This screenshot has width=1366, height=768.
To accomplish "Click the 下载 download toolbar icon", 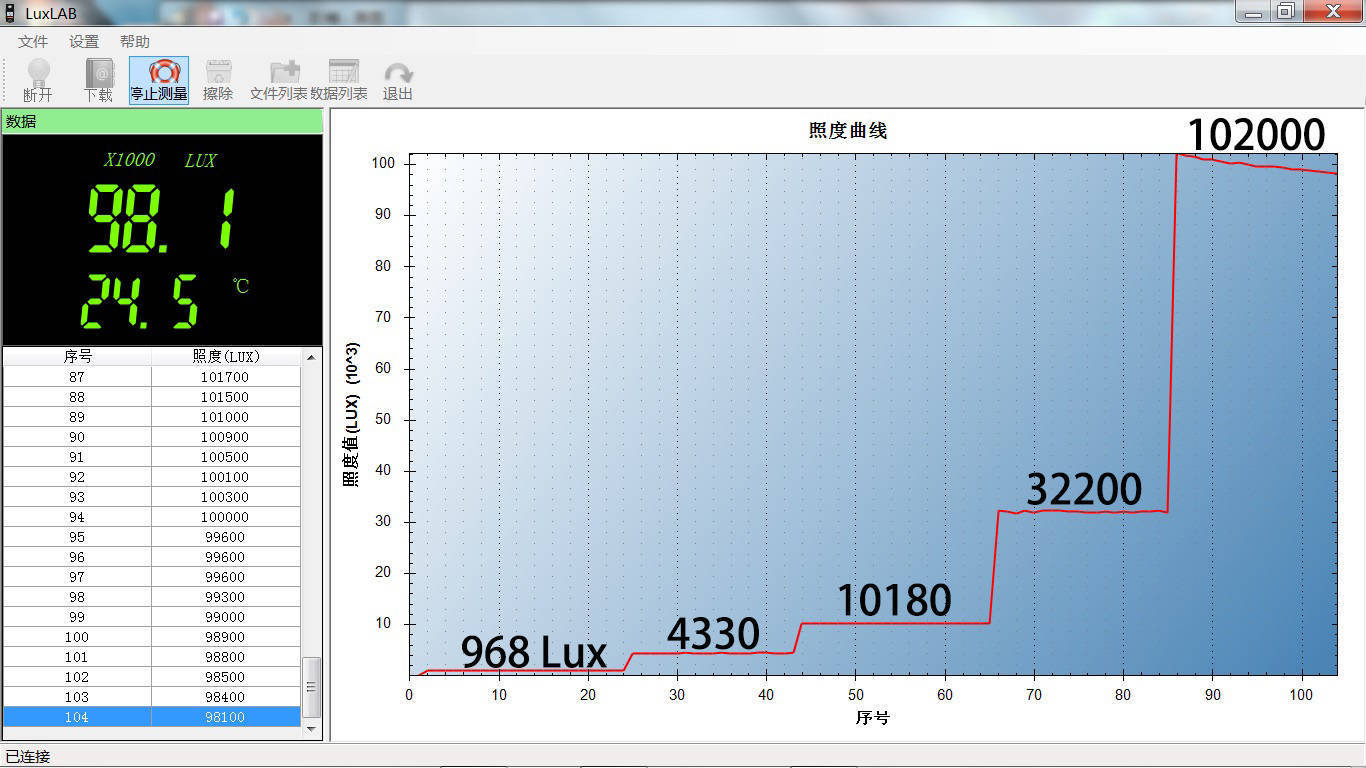I will click(x=98, y=80).
